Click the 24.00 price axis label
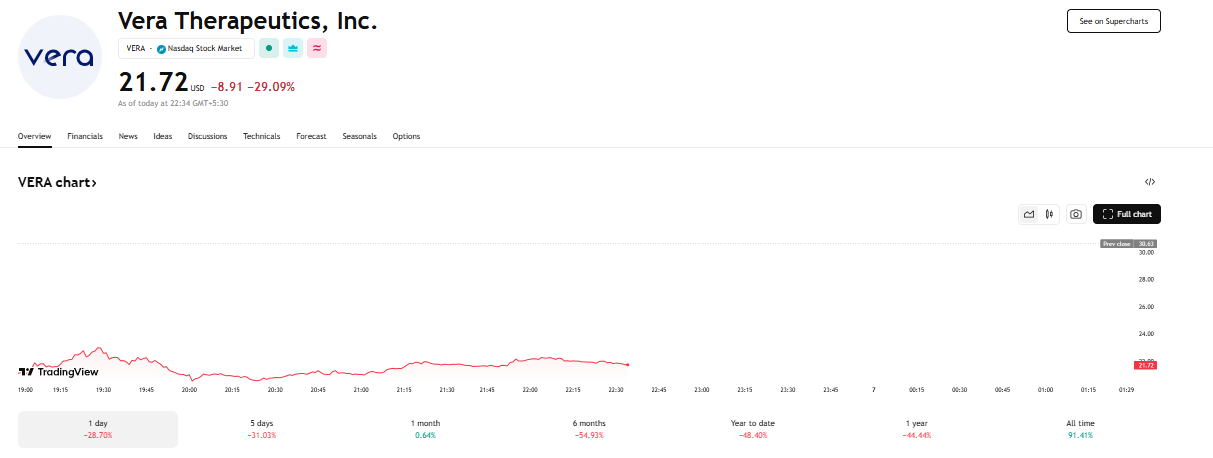The width and height of the screenshot is (1213, 458). click(1146, 333)
